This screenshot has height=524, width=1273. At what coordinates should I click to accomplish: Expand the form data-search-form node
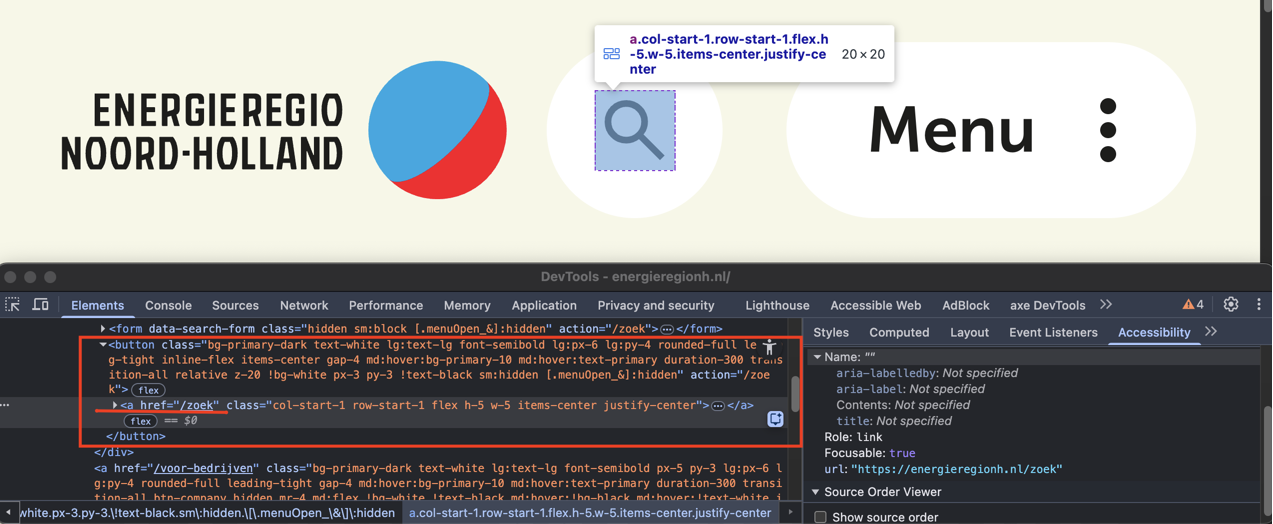[103, 329]
